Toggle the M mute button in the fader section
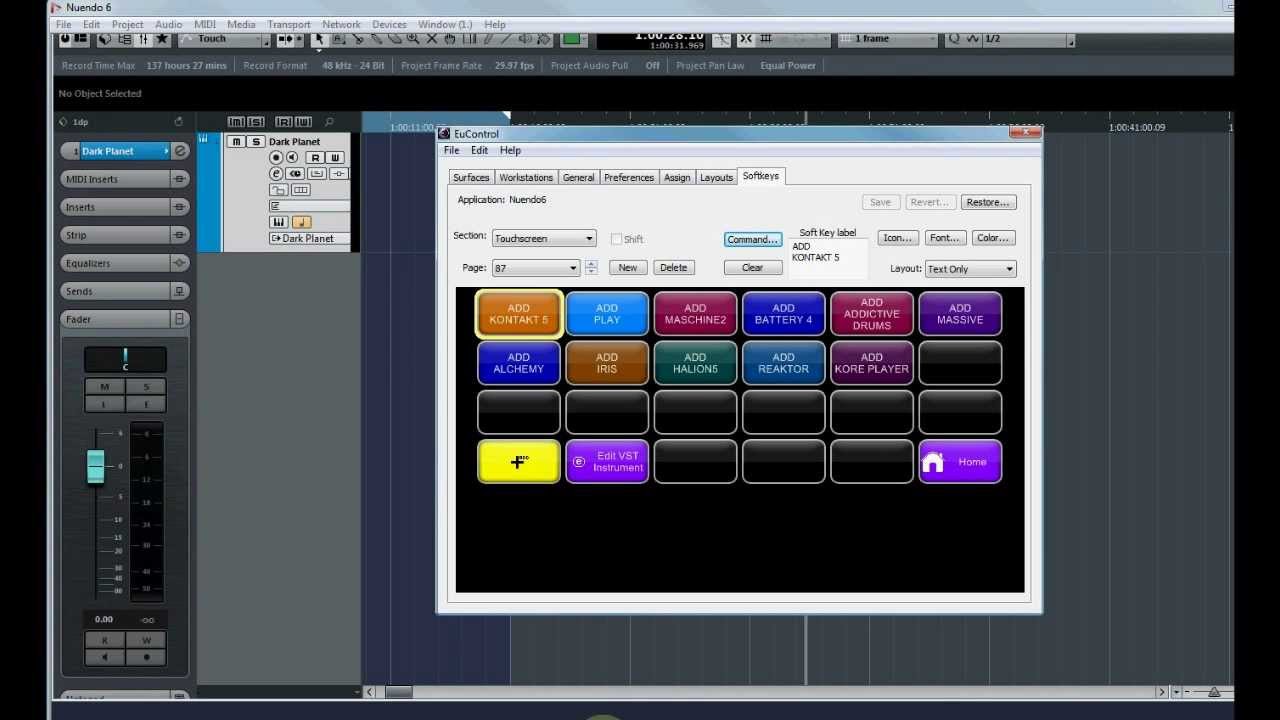The height and width of the screenshot is (720, 1280). [x=104, y=387]
